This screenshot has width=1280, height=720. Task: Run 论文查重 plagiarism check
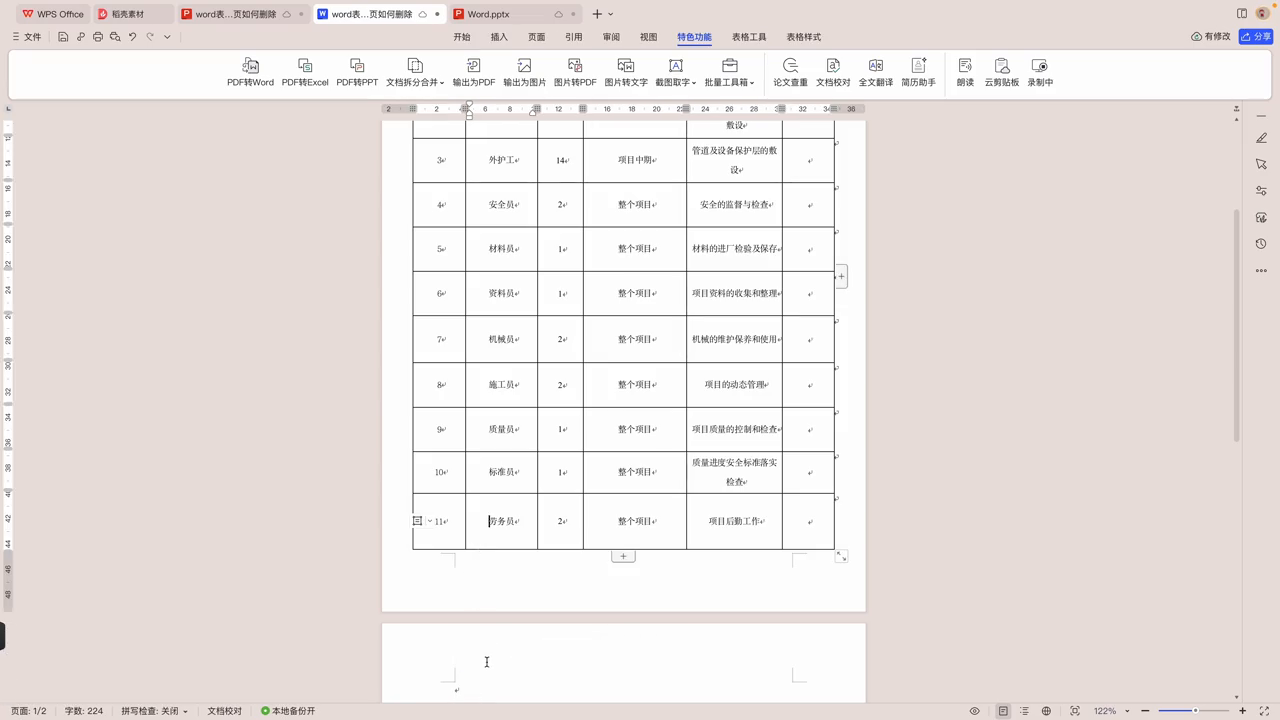tap(790, 72)
